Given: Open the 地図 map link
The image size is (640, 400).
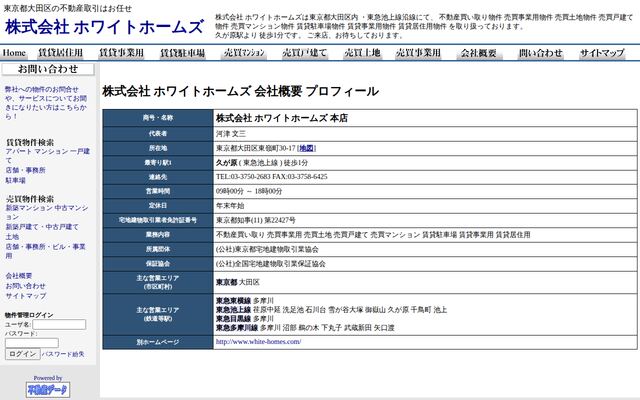Looking at the screenshot, I should (307, 149).
